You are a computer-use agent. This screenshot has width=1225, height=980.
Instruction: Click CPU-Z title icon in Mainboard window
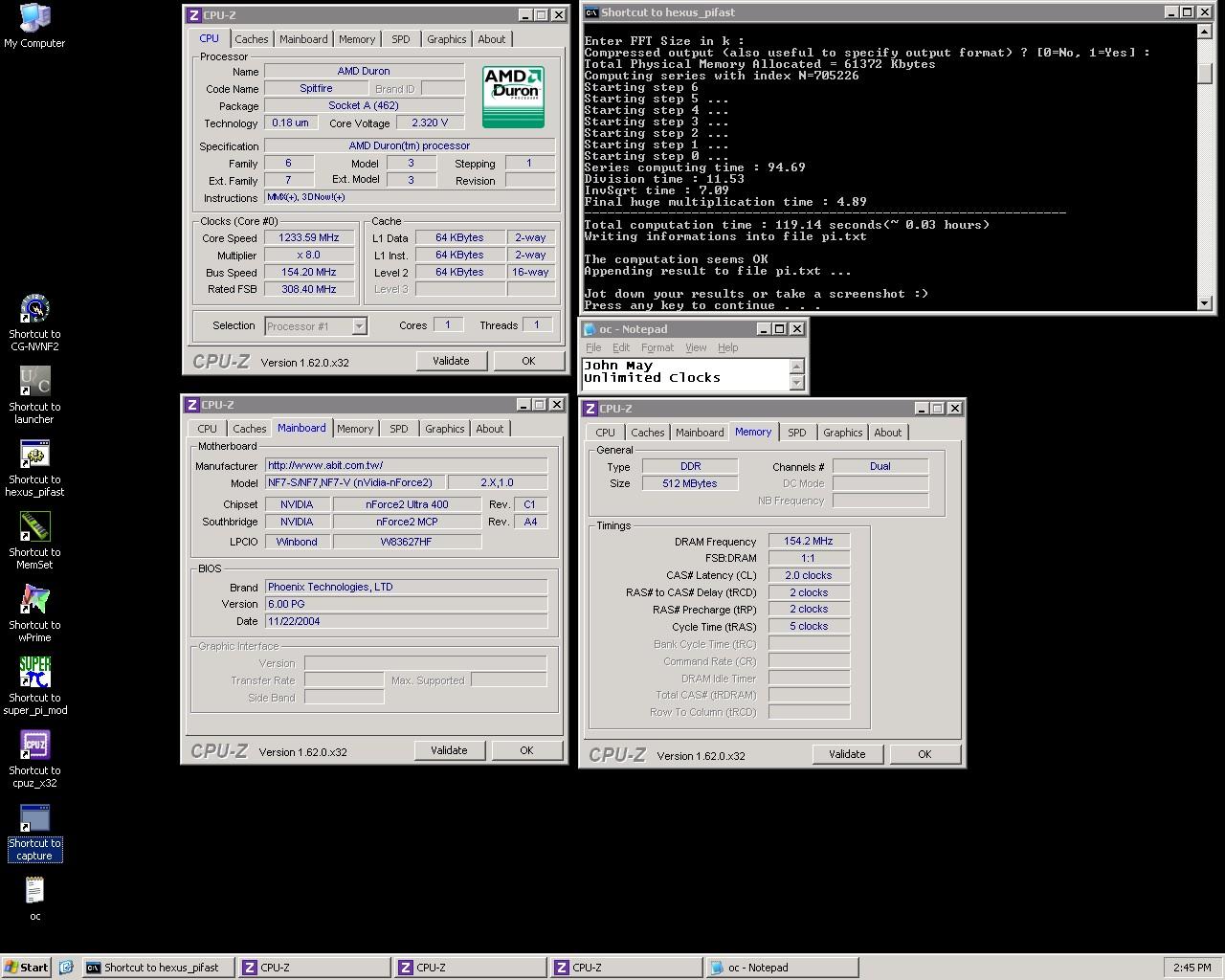coord(192,405)
